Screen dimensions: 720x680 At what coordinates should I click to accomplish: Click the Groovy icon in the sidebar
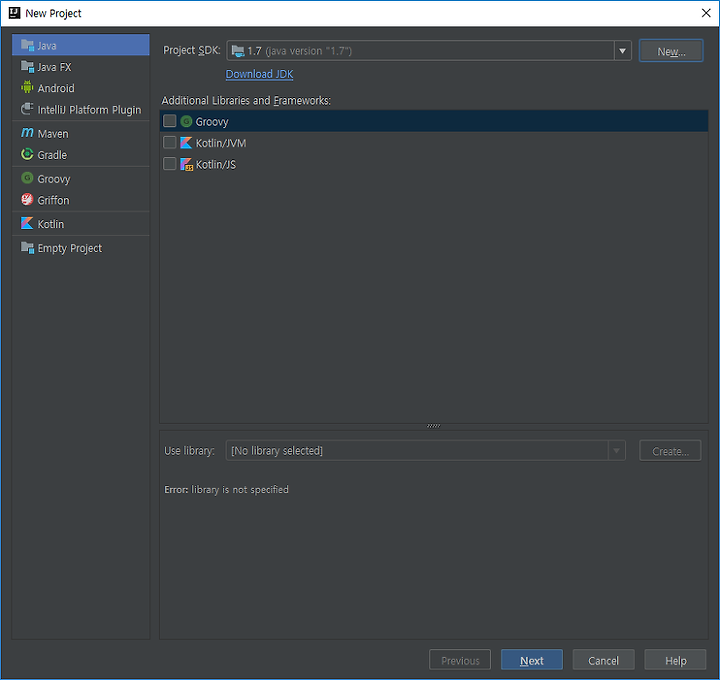[27, 178]
